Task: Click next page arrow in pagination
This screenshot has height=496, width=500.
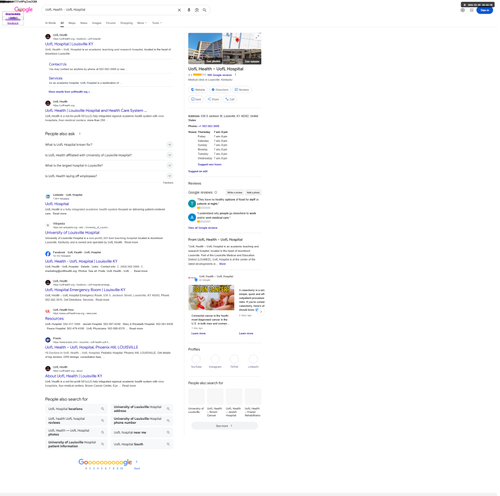Action: [137, 462]
